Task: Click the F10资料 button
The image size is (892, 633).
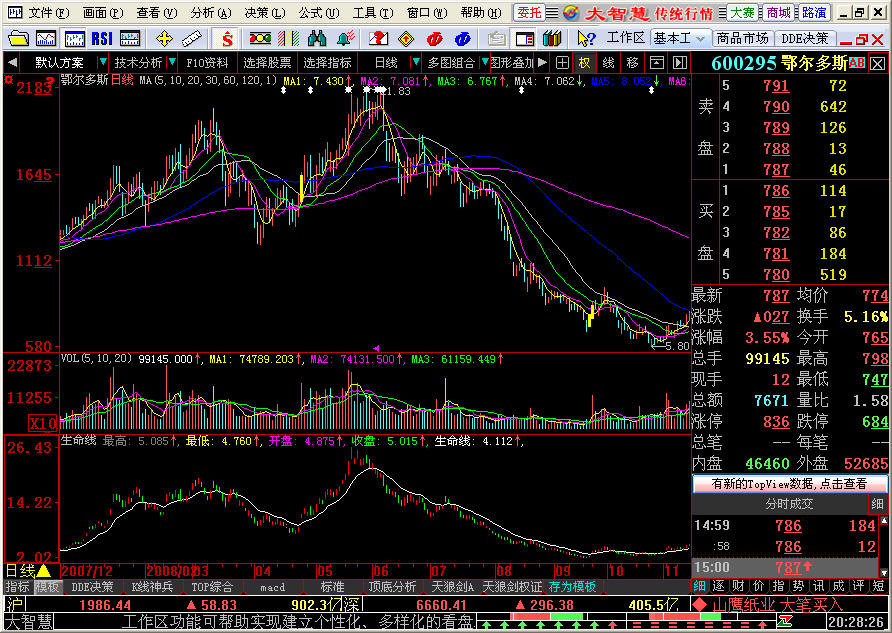Action: coord(207,63)
